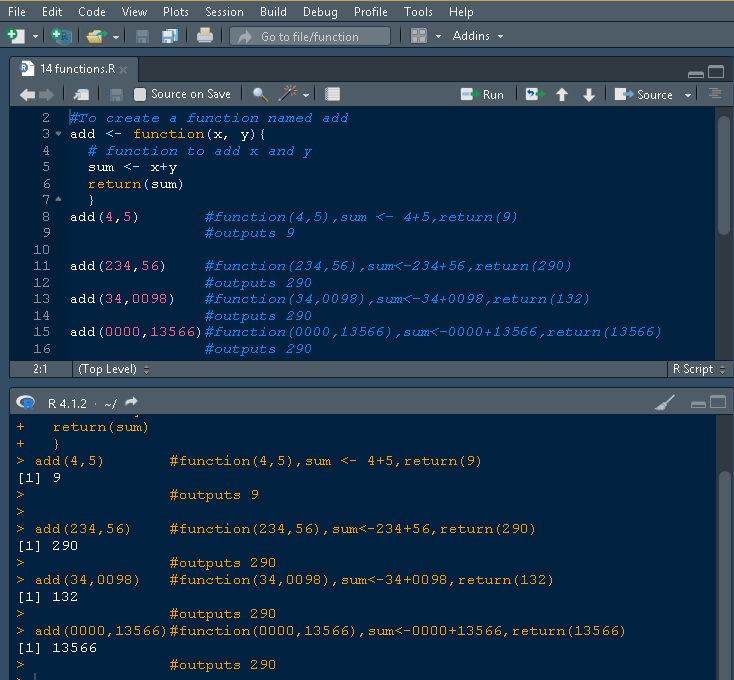Click the Save All documents icon
The image size is (734, 680).
(x=169, y=36)
